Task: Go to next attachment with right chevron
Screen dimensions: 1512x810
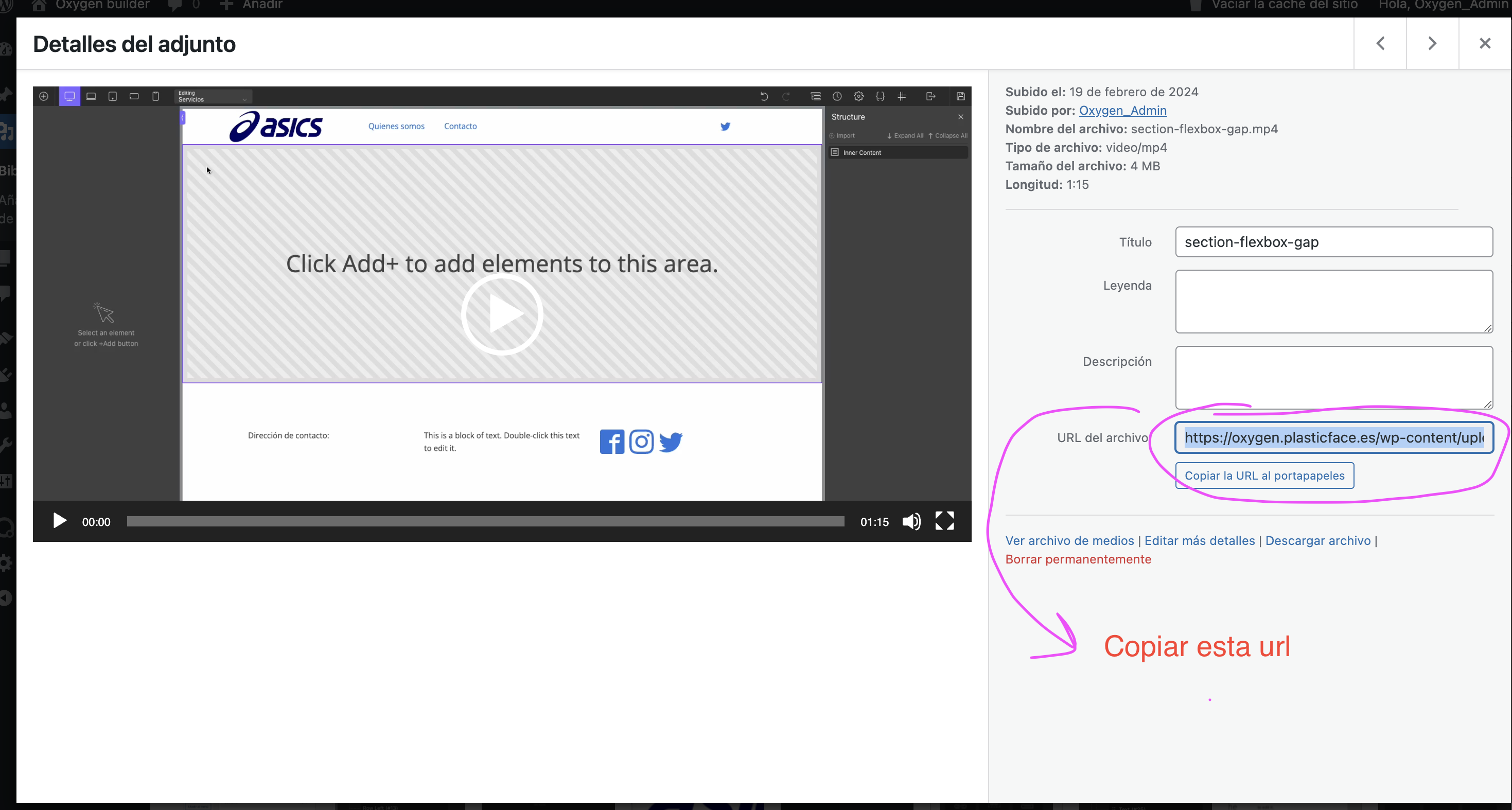Action: click(1432, 43)
